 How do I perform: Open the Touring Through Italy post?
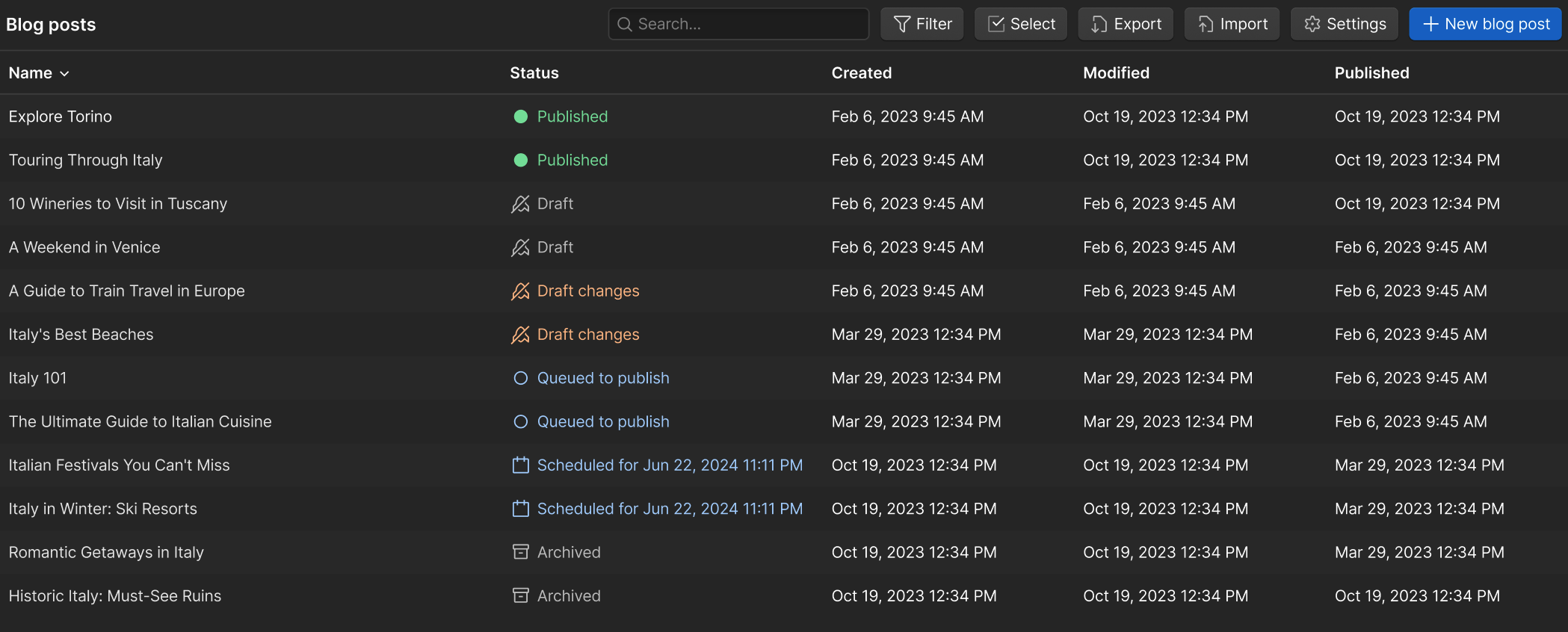pos(86,161)
